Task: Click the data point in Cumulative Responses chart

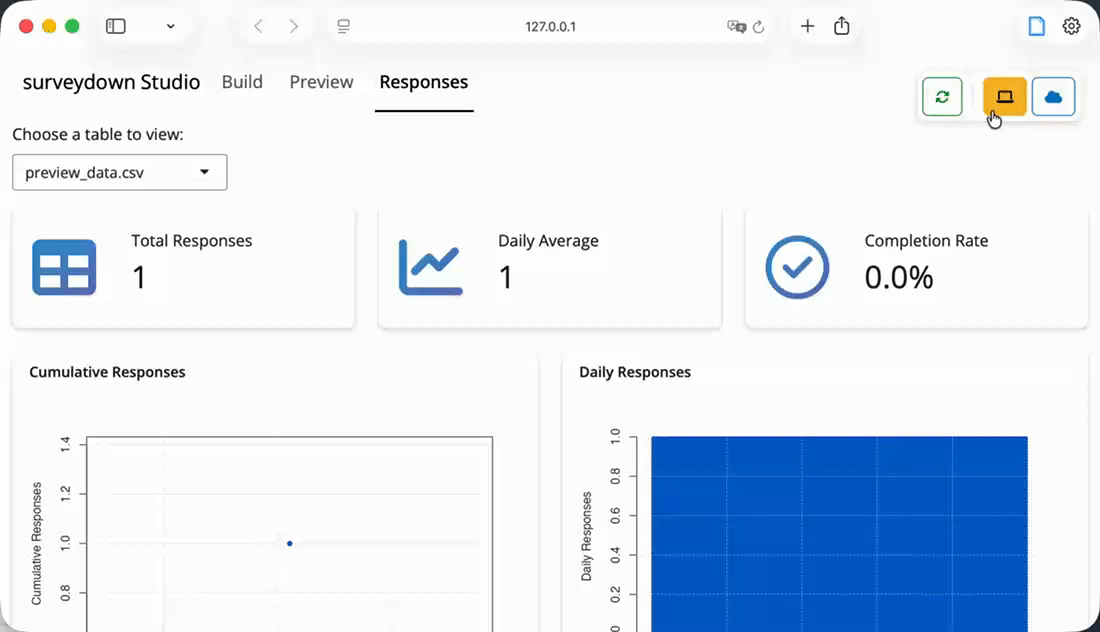Action: pyautogui.click(x=290, y=543)
